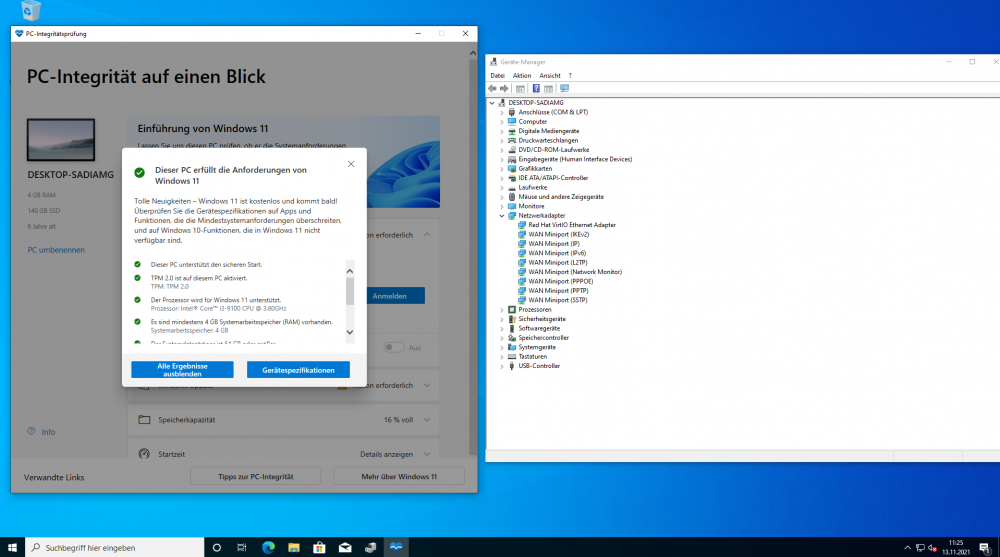Launch Microsoft Edge from the taskbar

(x=268, y=547)
